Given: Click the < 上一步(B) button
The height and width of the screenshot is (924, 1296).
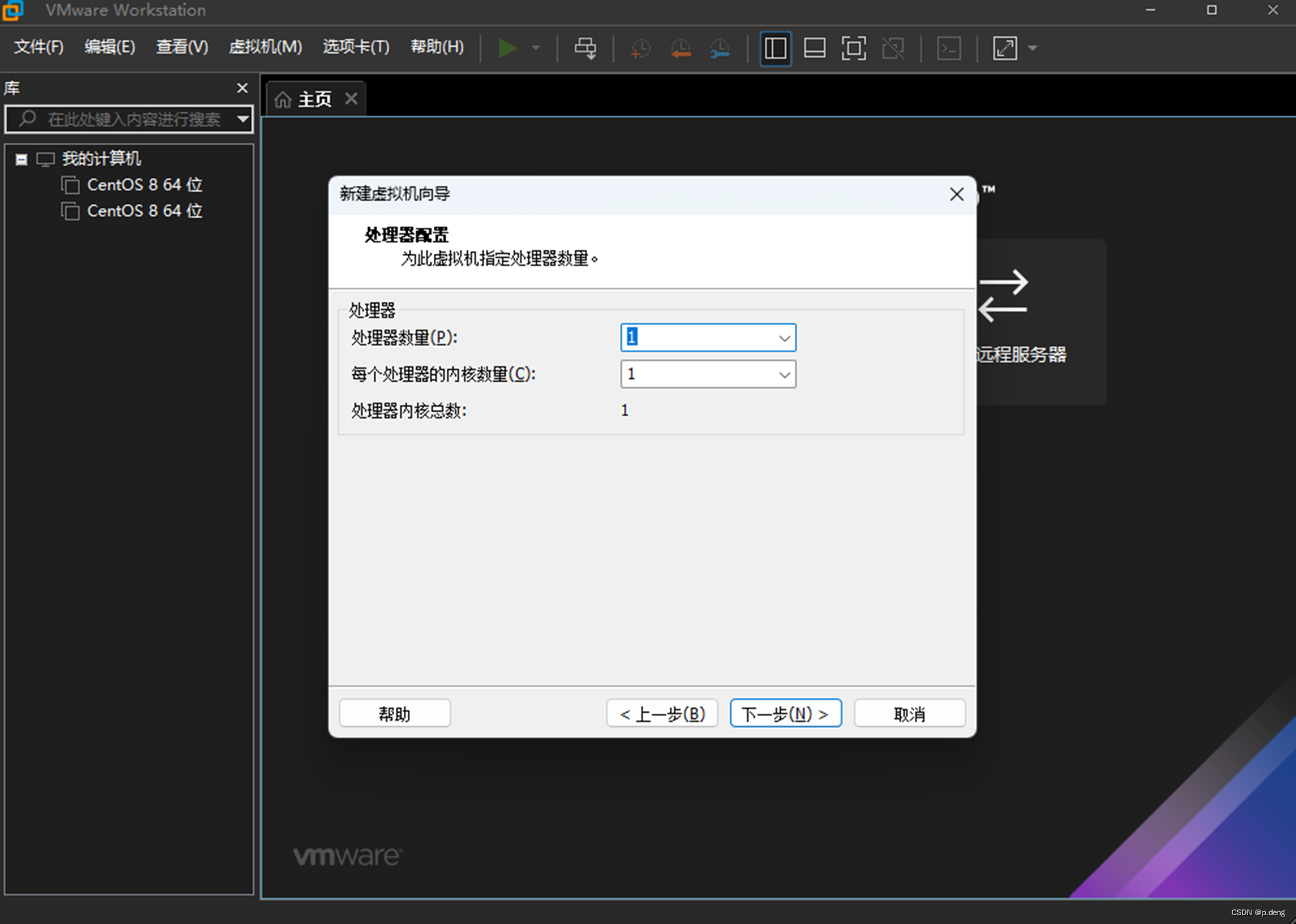Looking at the screenshot, I should point(662,713).
